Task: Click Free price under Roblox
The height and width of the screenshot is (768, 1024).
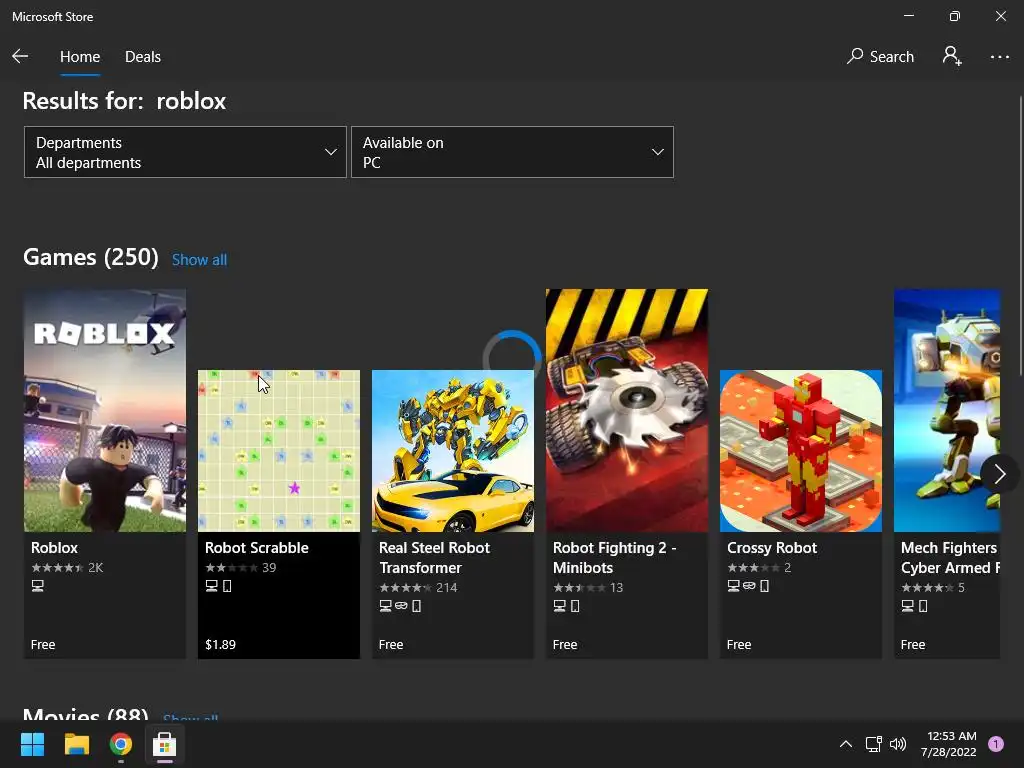Action: (x=43, y=645)
